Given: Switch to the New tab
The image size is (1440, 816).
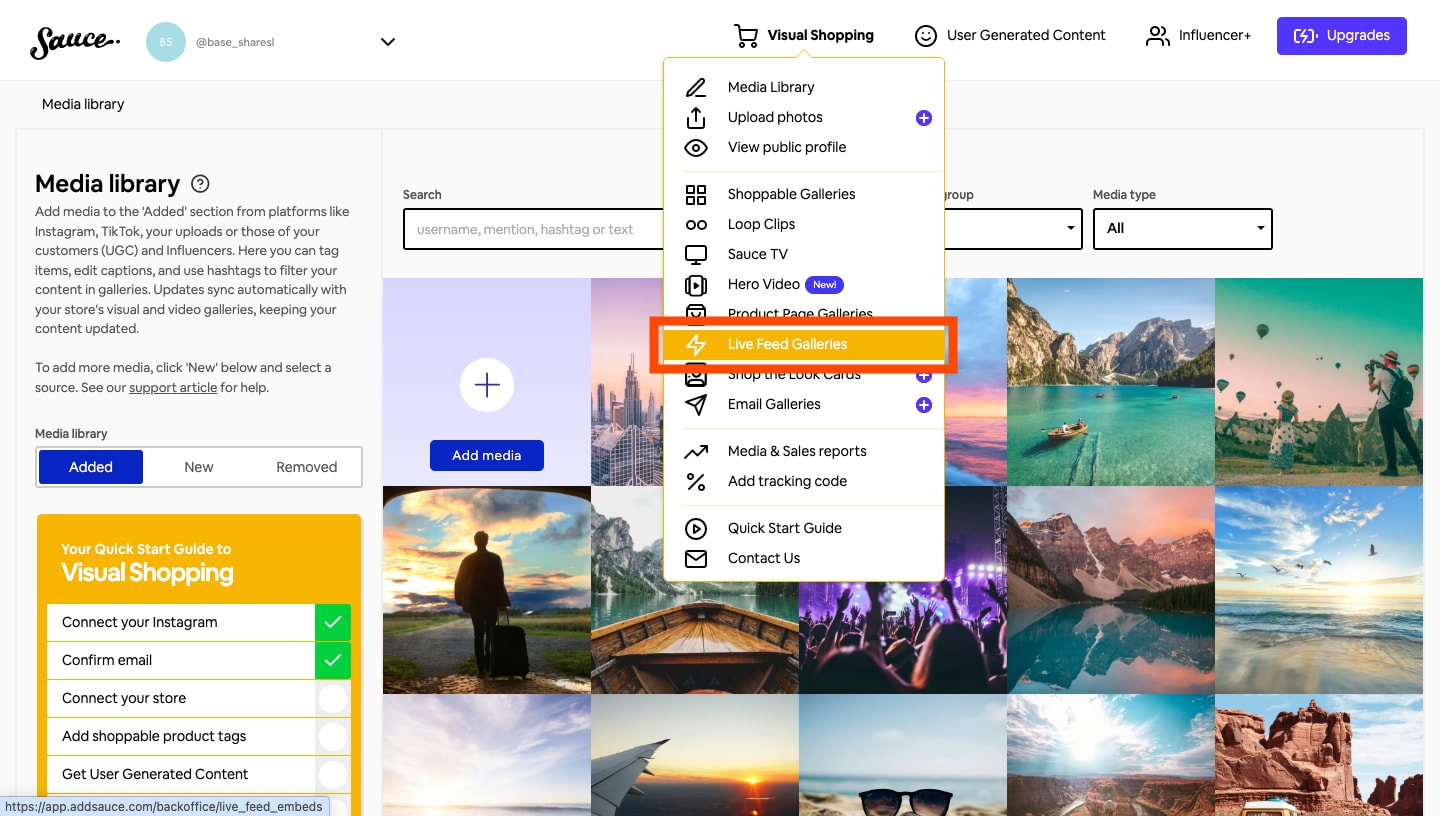Looking at the screenshot, I should point(199,467).
